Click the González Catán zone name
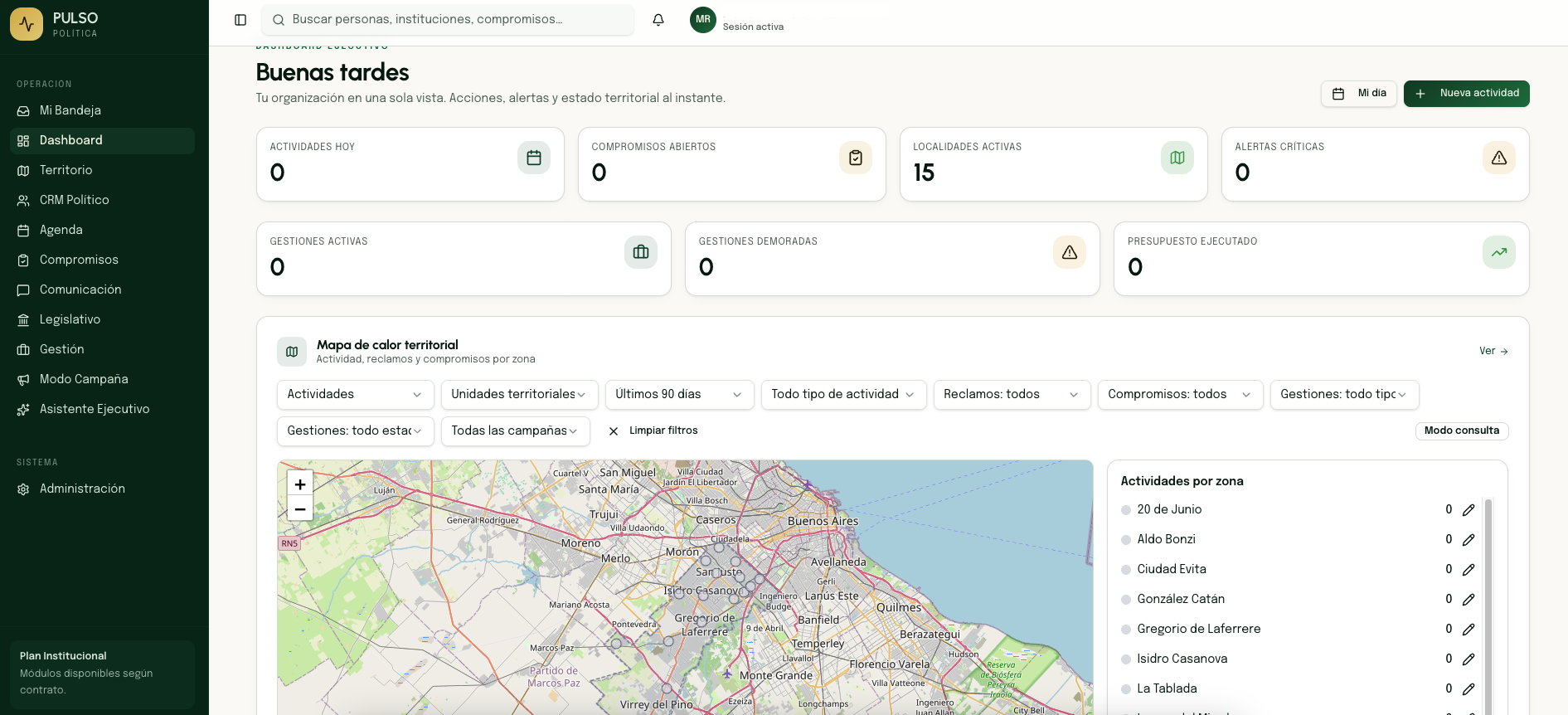The image size is (1568, 715). tap(1181, 600)
